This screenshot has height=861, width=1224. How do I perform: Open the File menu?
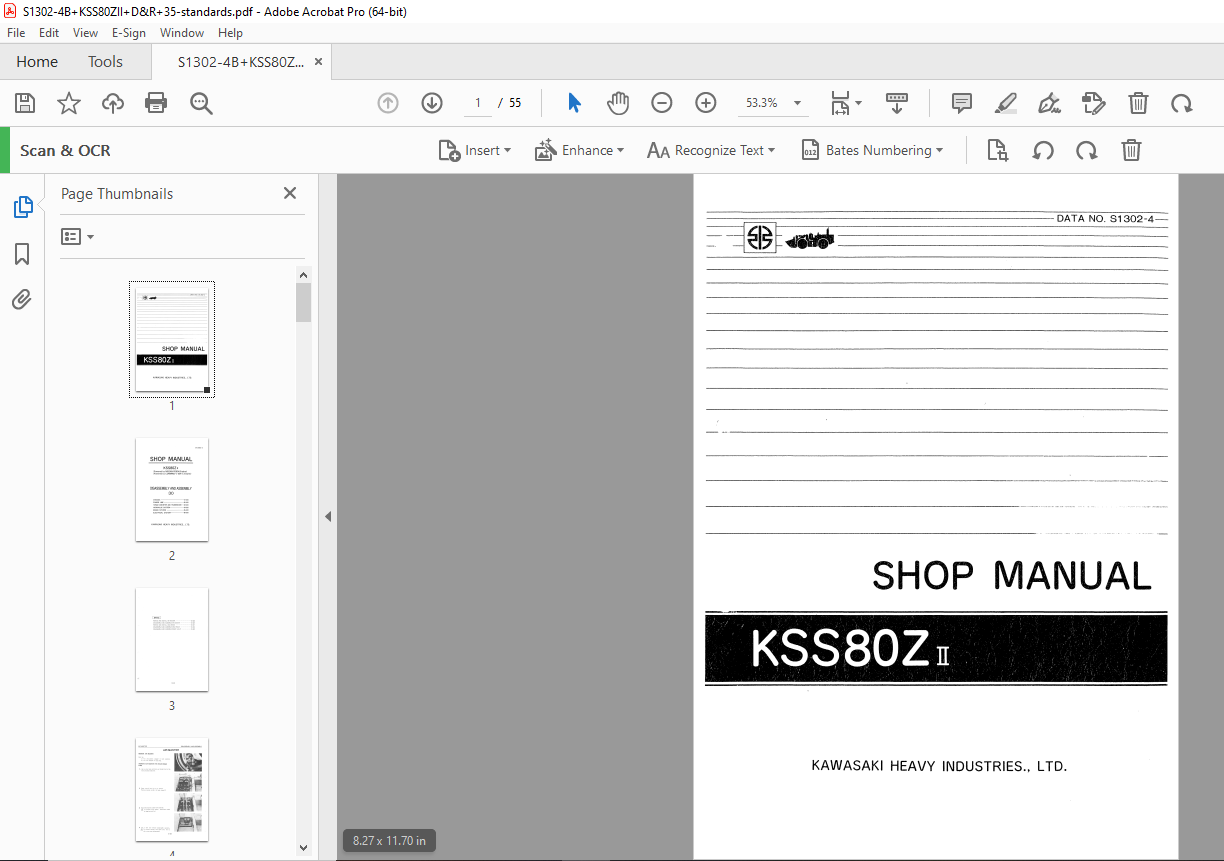click(x=16, y=33)
